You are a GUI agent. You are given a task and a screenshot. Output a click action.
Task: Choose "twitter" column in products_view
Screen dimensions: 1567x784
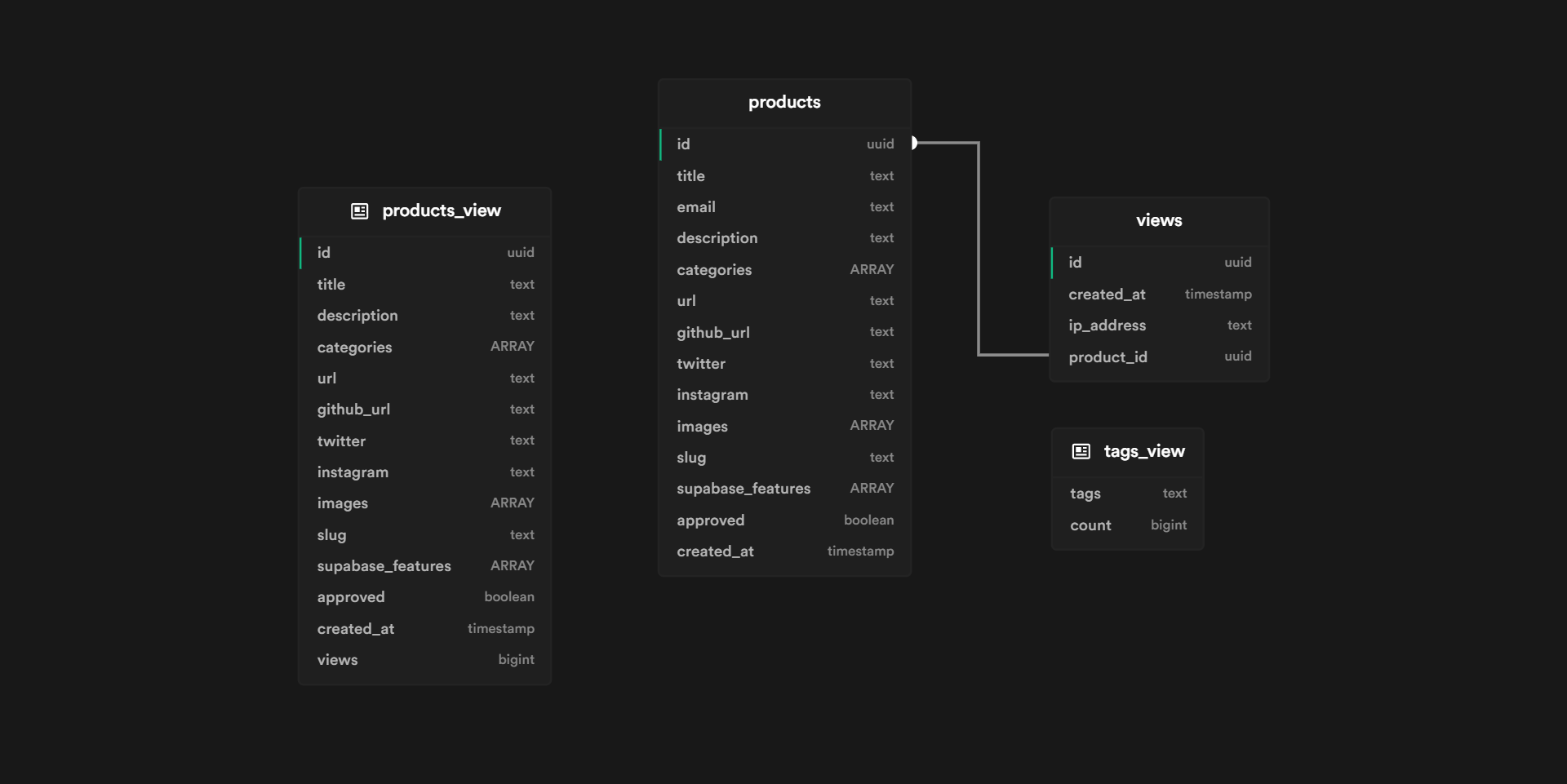click(x=424, y=441)
